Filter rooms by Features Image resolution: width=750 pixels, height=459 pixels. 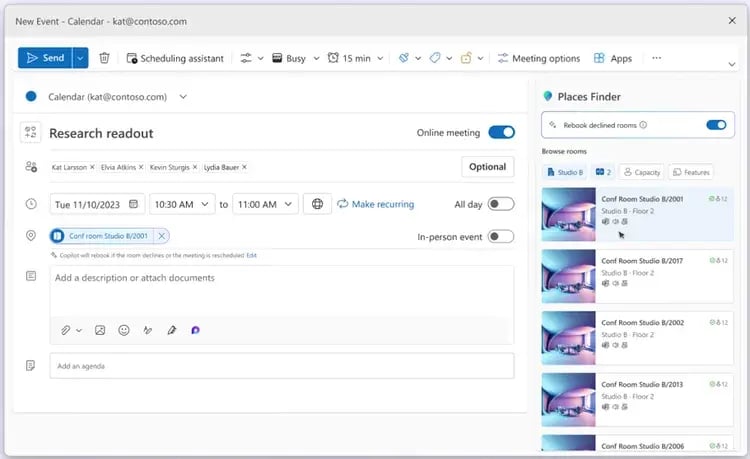pos(691,172)
